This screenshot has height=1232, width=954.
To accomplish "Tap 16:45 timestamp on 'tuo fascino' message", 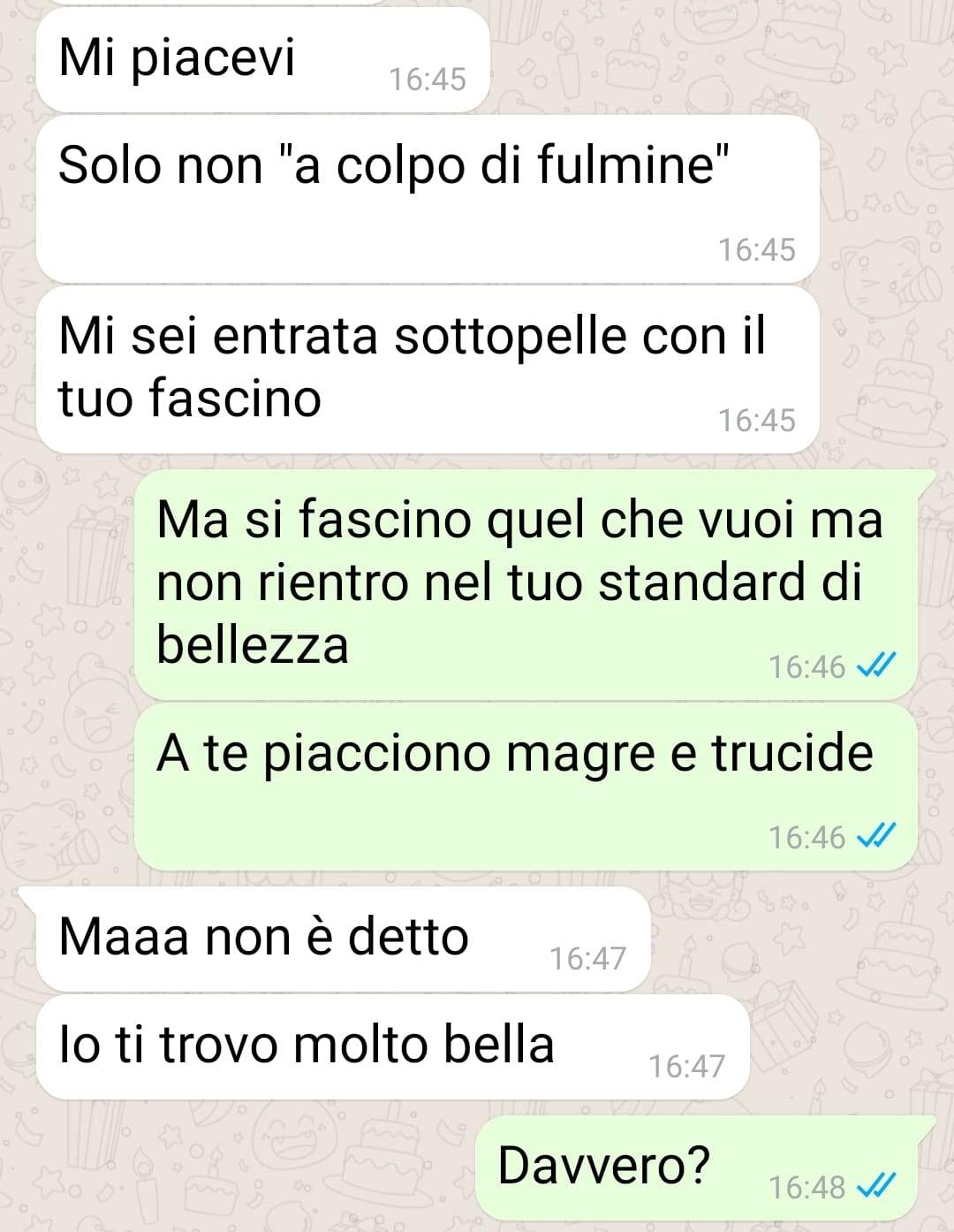I will point(757,421).
